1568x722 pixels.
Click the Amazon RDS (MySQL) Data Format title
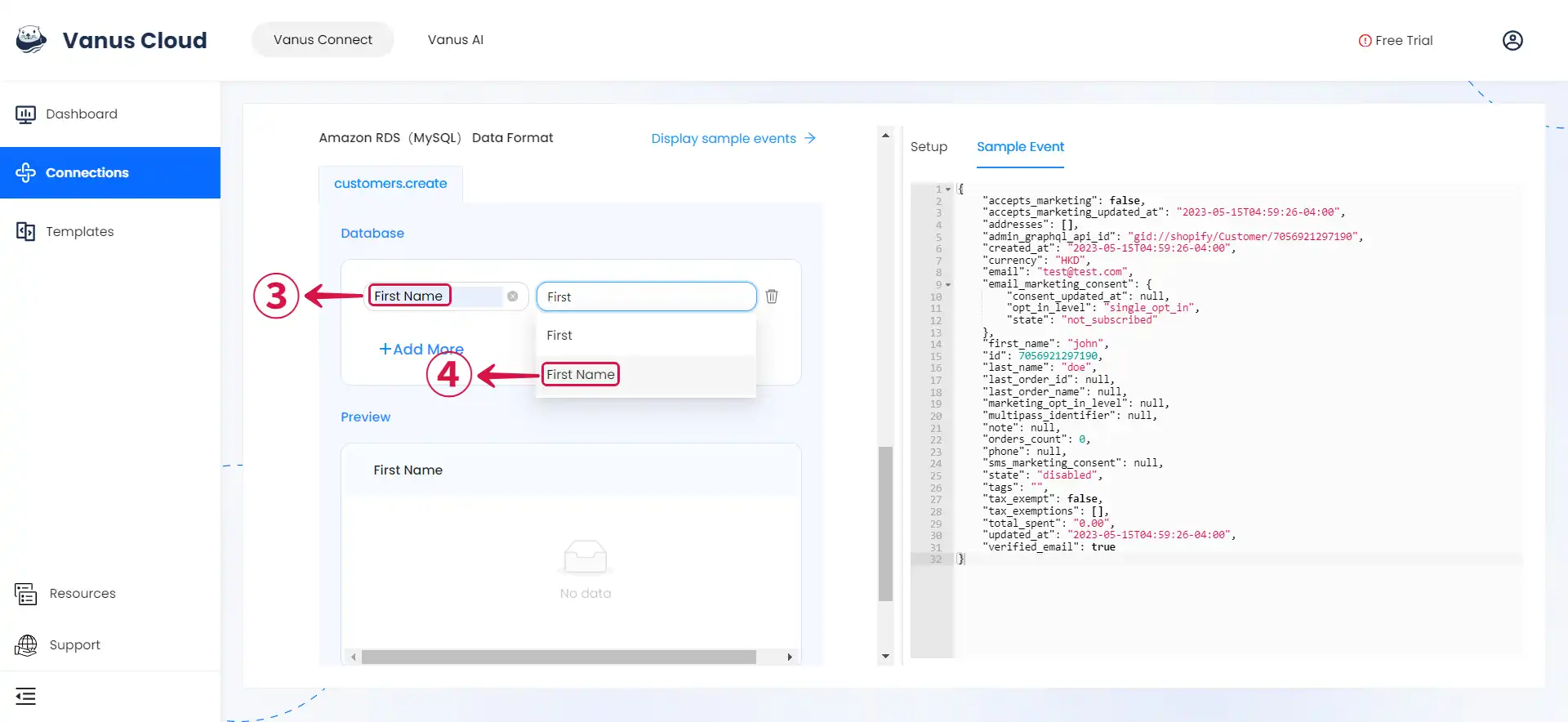pyautogui.click(x=435, y=138)
